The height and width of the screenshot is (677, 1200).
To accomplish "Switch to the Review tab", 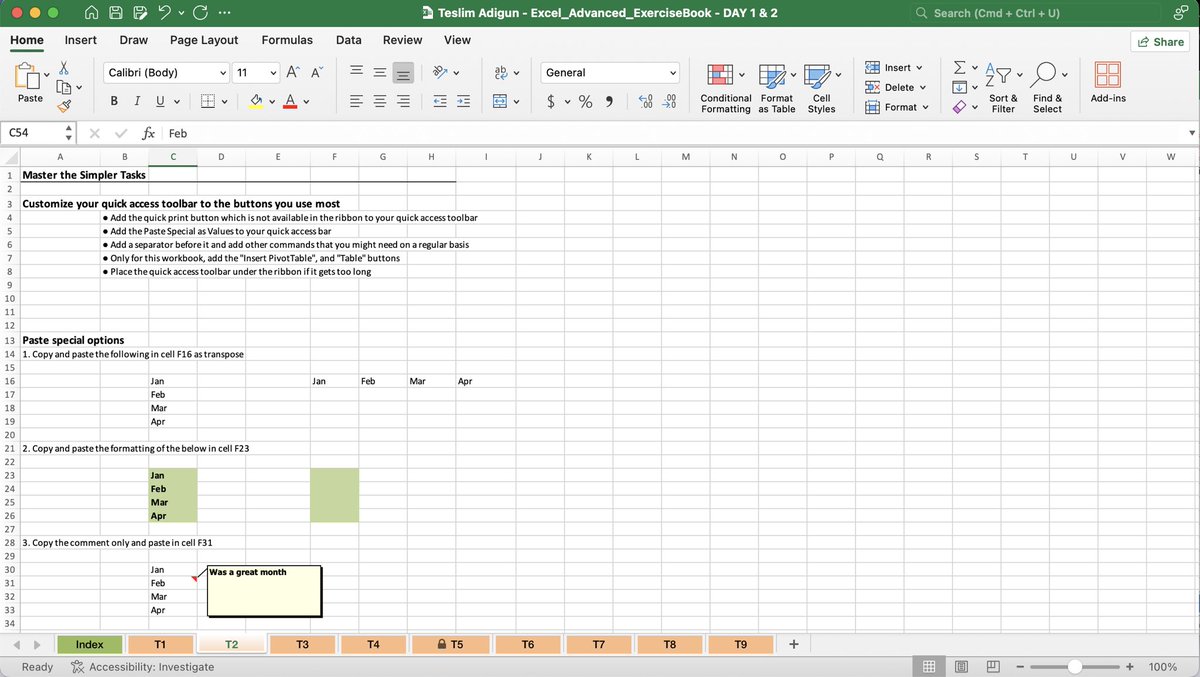I will coord(402,40).
